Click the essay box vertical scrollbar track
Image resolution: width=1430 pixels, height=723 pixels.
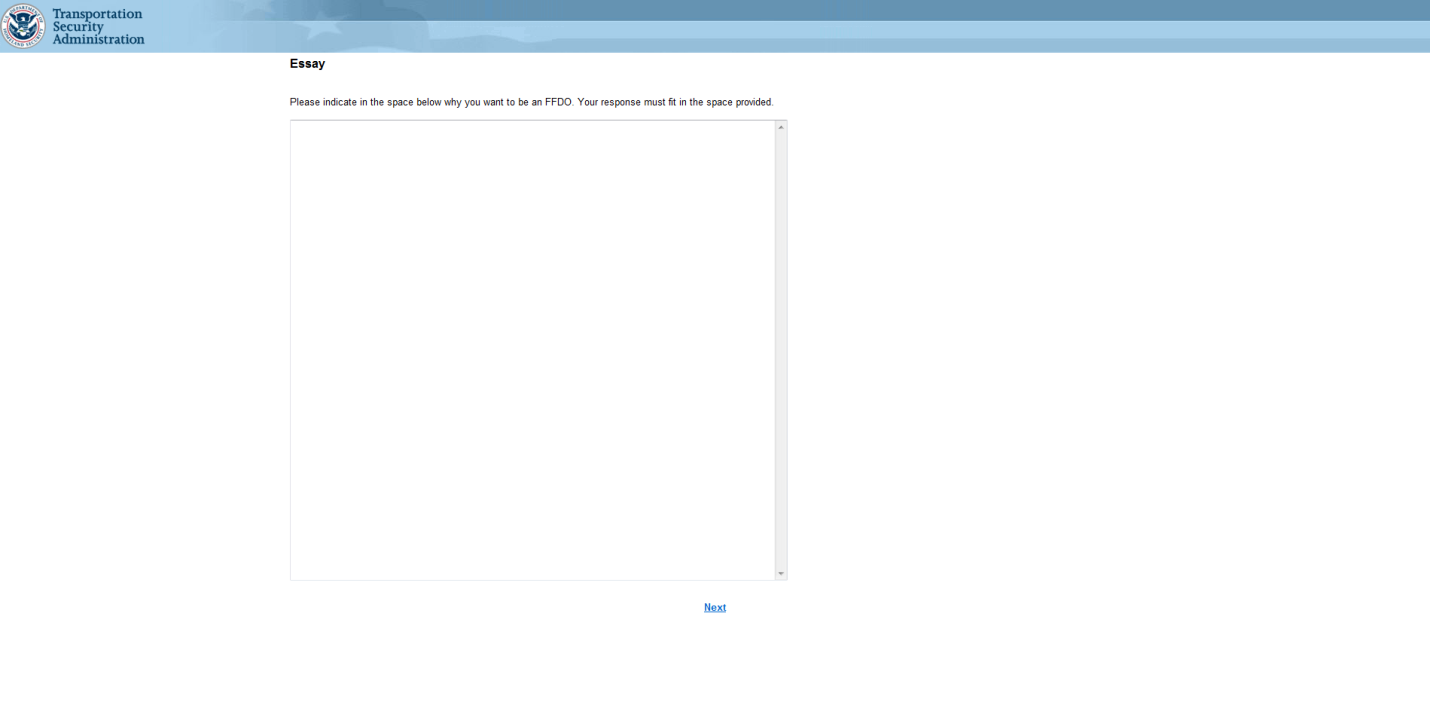click(x=781, y=350)
